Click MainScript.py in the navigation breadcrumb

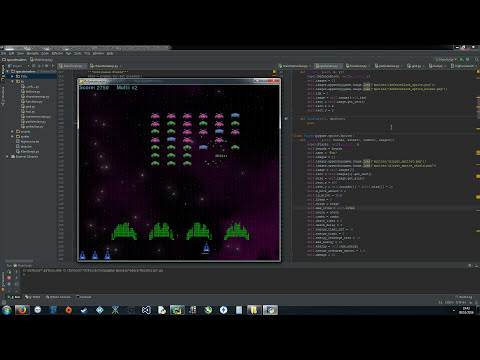click(42, 60)
